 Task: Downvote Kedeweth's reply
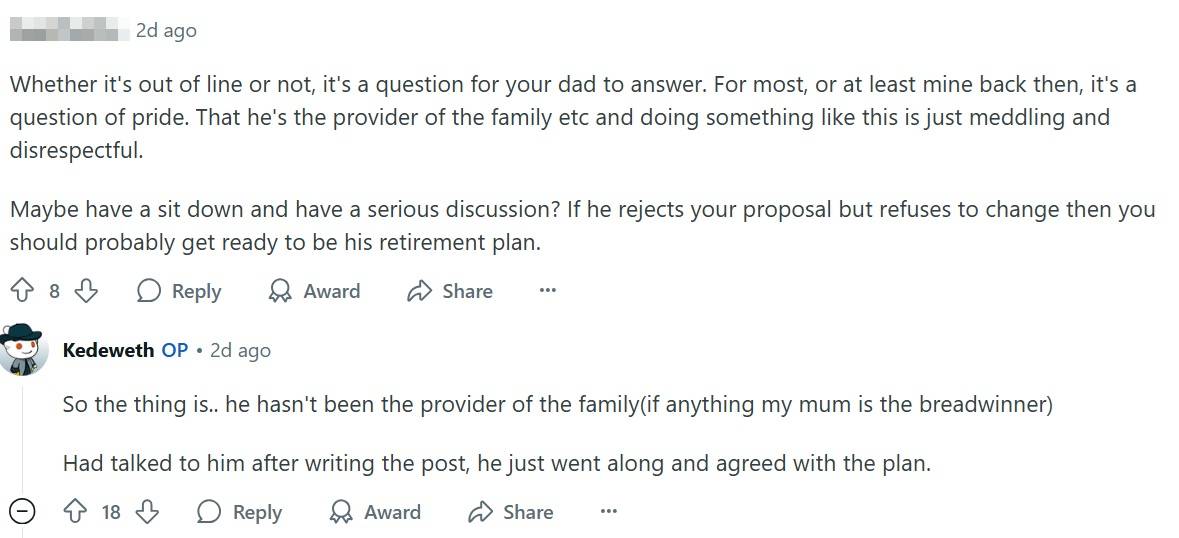pyautogui.click(x=147, y=512)
